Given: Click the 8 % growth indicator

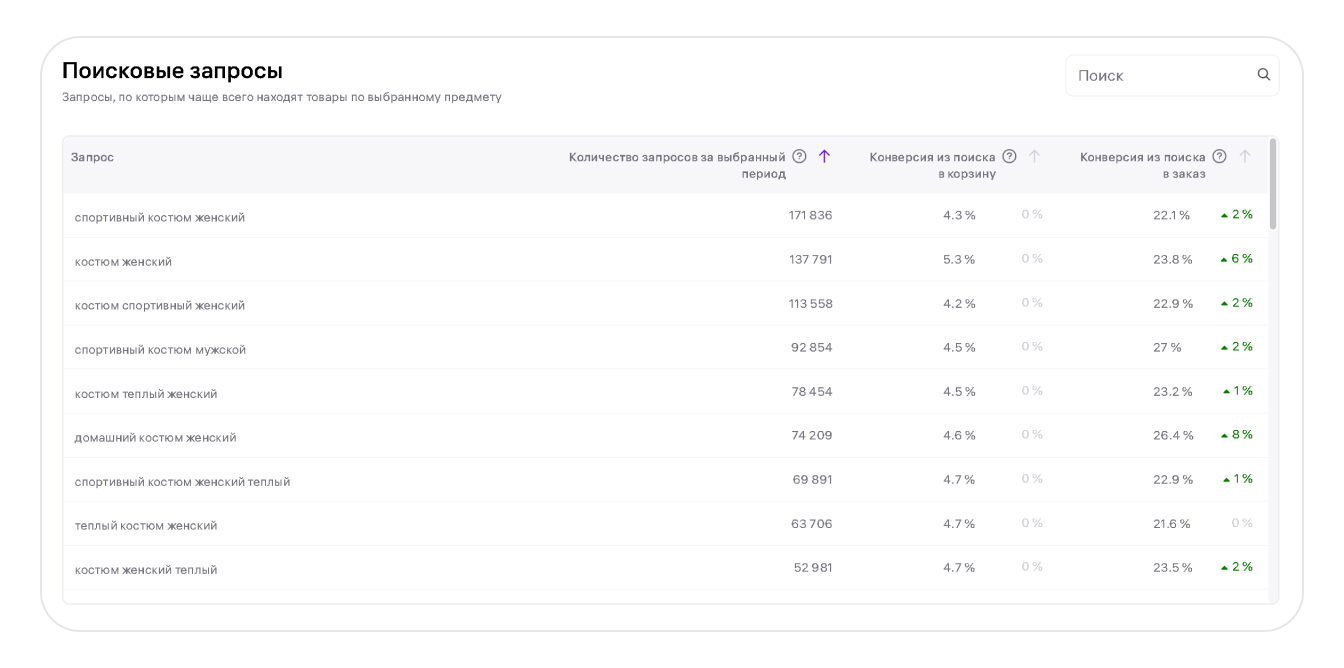Looking at the screenshot, I should coord(1236,435).
